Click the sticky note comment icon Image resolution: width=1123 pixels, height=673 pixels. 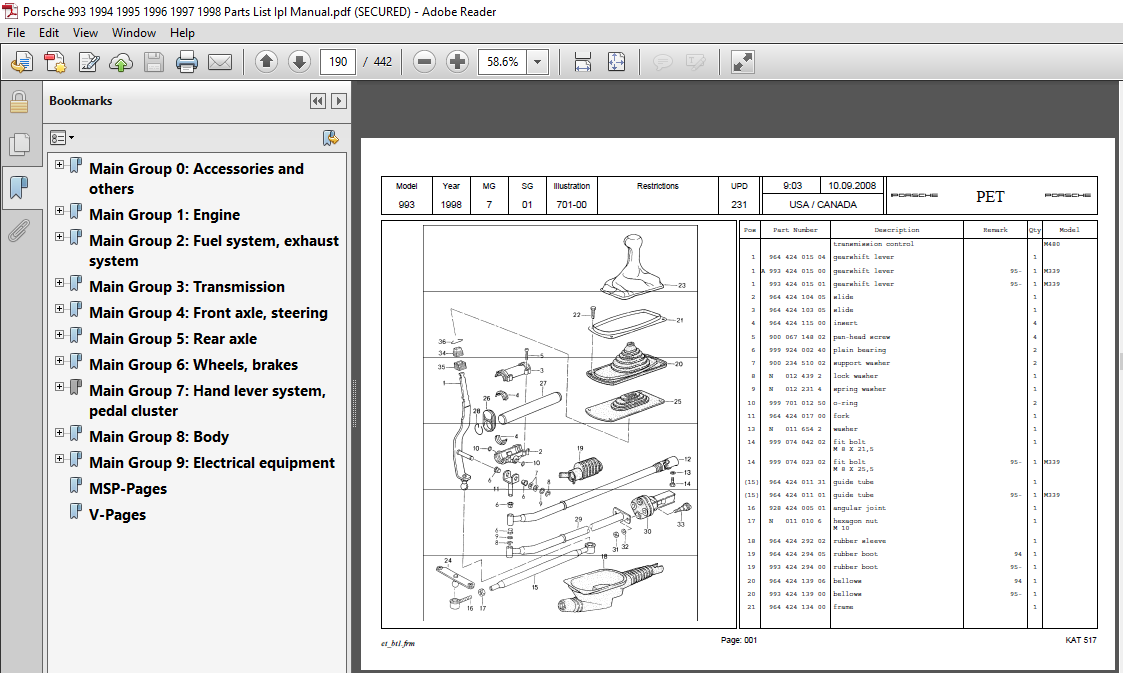click(662, 62)
